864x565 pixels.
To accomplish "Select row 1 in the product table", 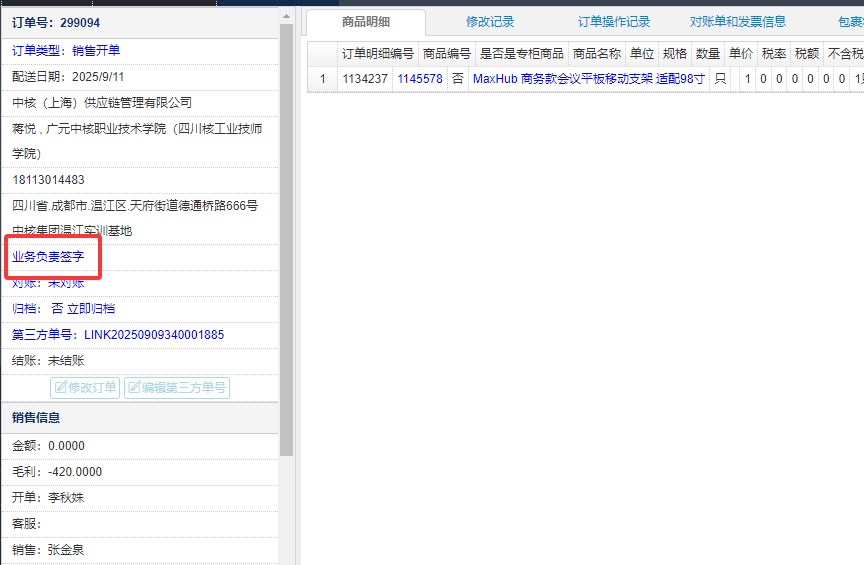I will pos(322,79).
